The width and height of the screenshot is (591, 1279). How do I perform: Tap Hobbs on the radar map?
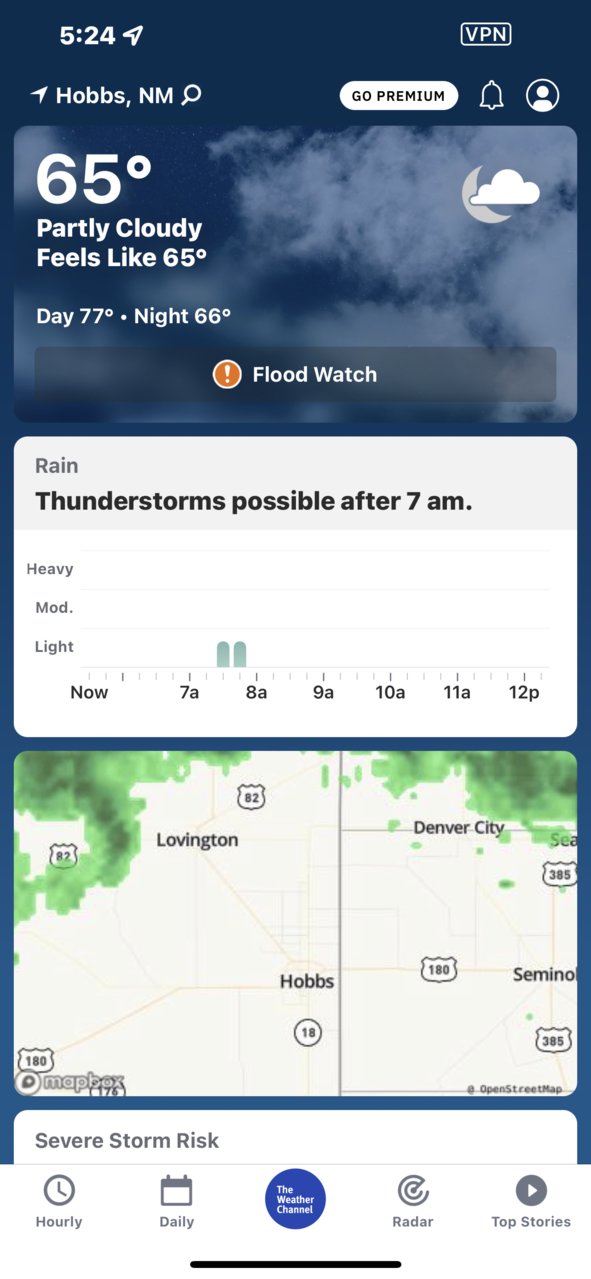307,981
